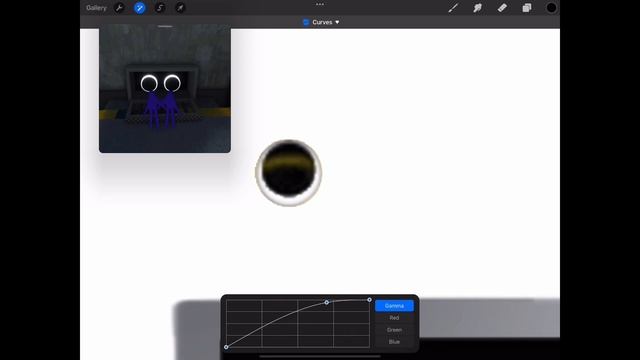This screenshot has height=360, width=640.
Task: Return to the Gallery
Action: 96,8
